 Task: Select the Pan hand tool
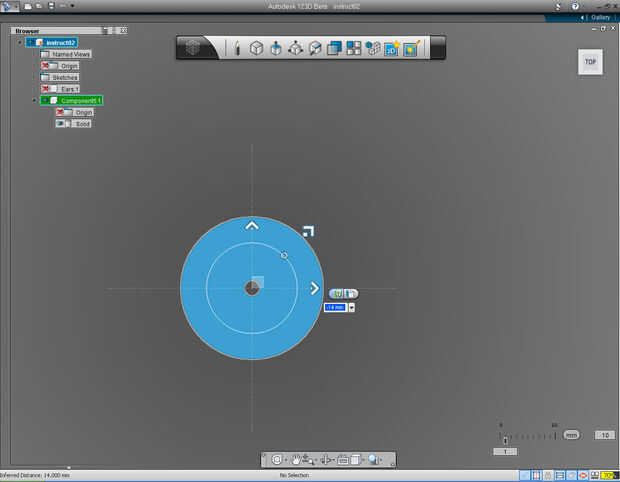295,459
